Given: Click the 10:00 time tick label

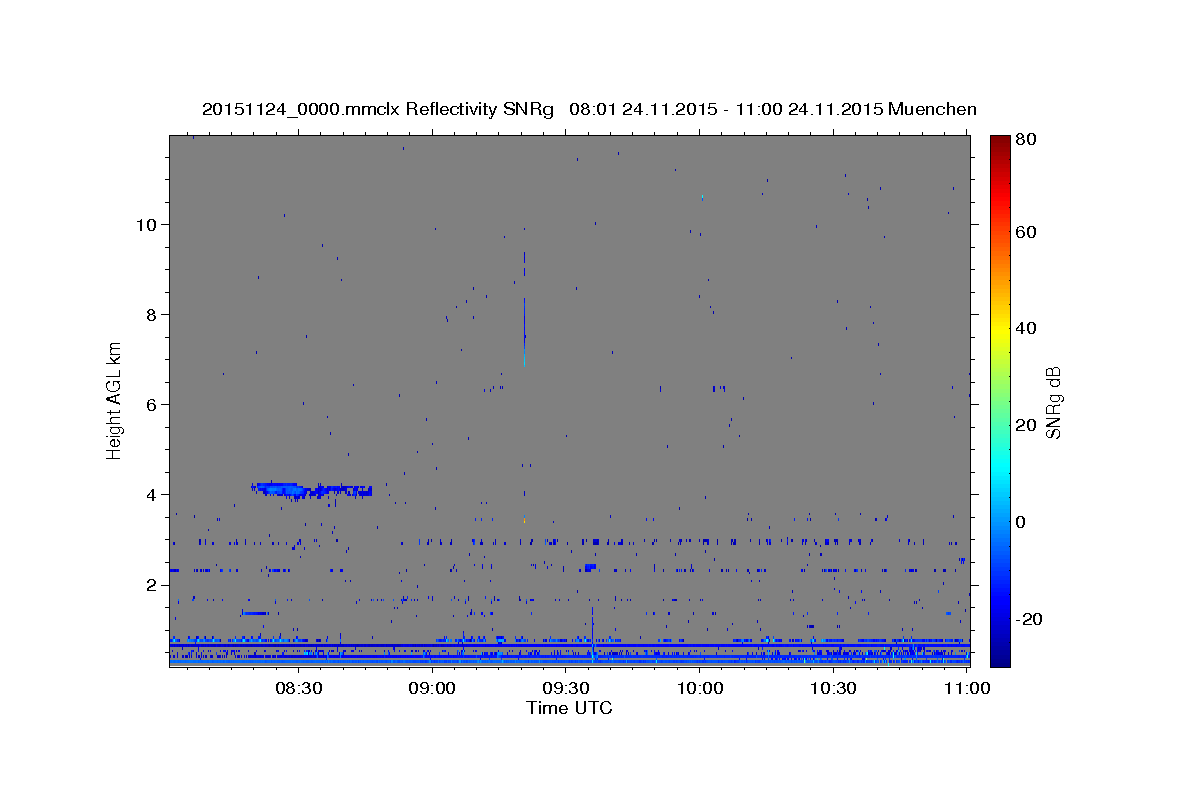Looking at the screenshot, I should [x=700, y=688].
